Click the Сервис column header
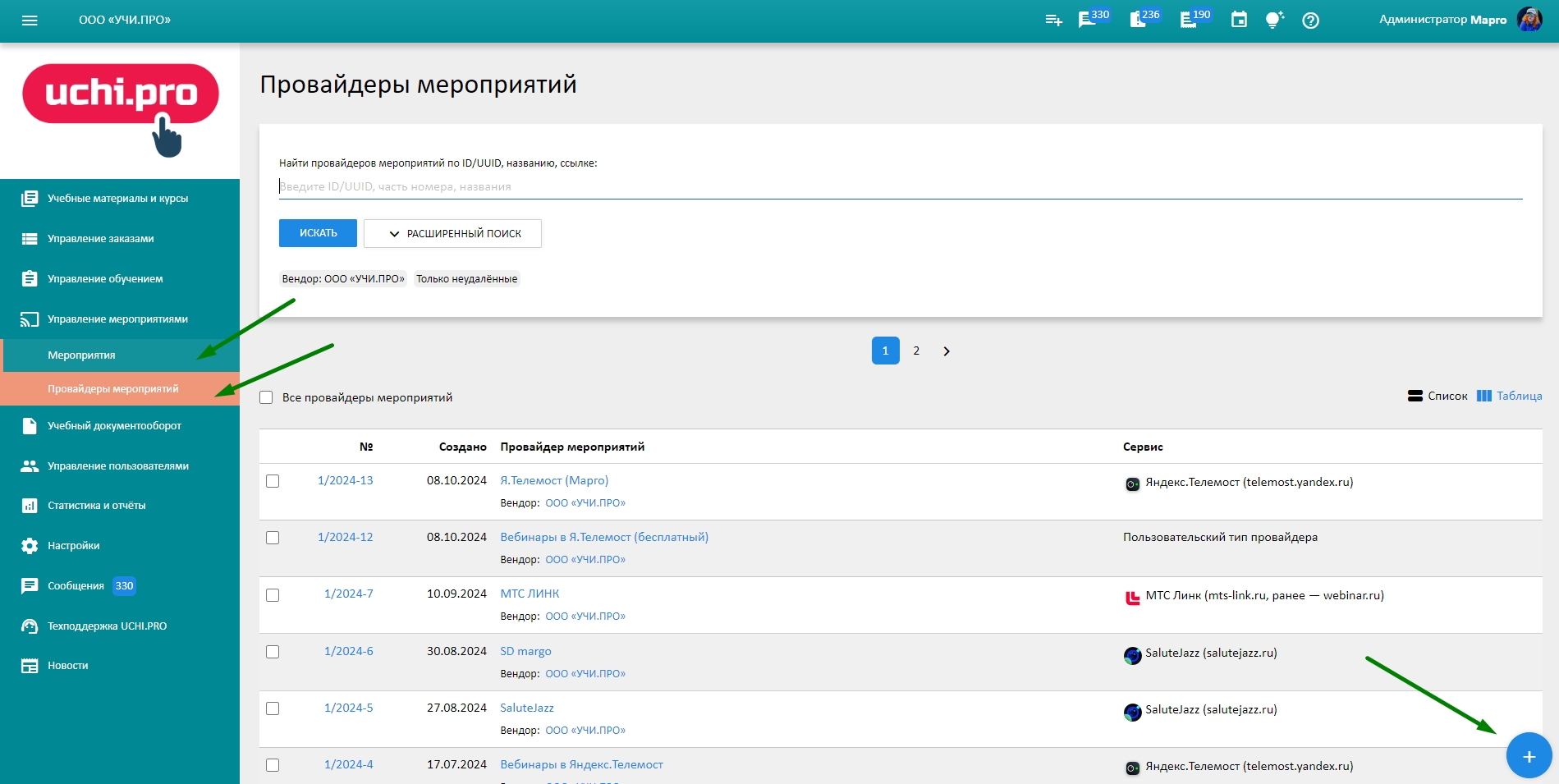Screen dimensions: 1559x784 pyautogui.click(x=1143, y=447)
